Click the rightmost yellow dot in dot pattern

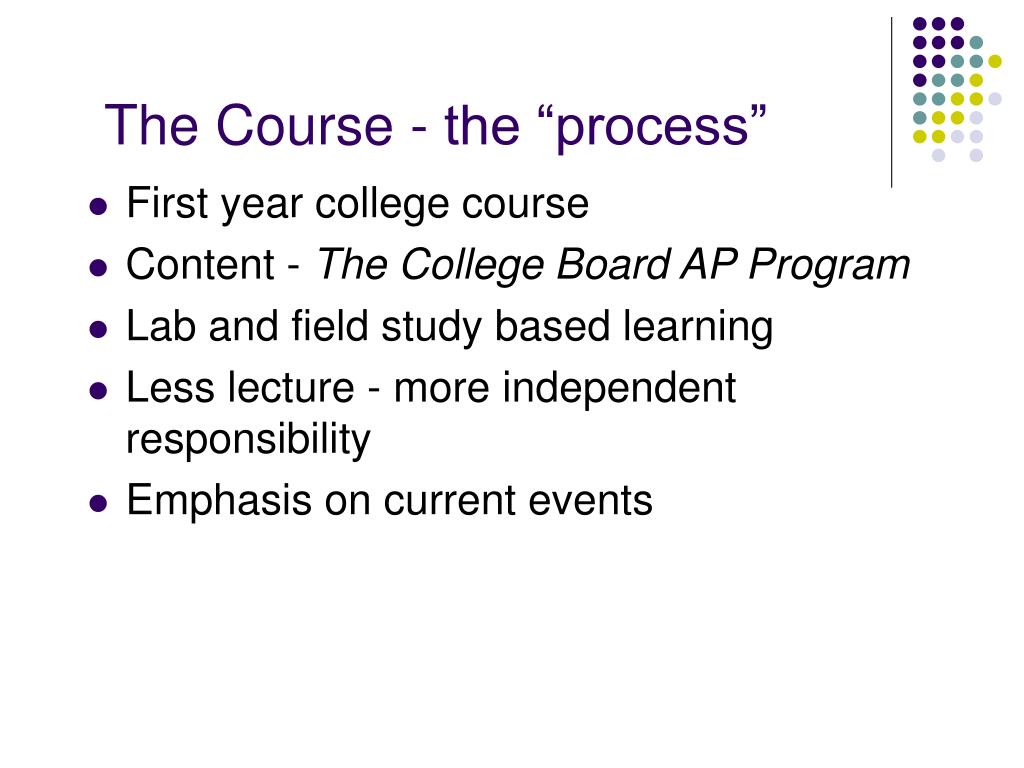point(995,61)
